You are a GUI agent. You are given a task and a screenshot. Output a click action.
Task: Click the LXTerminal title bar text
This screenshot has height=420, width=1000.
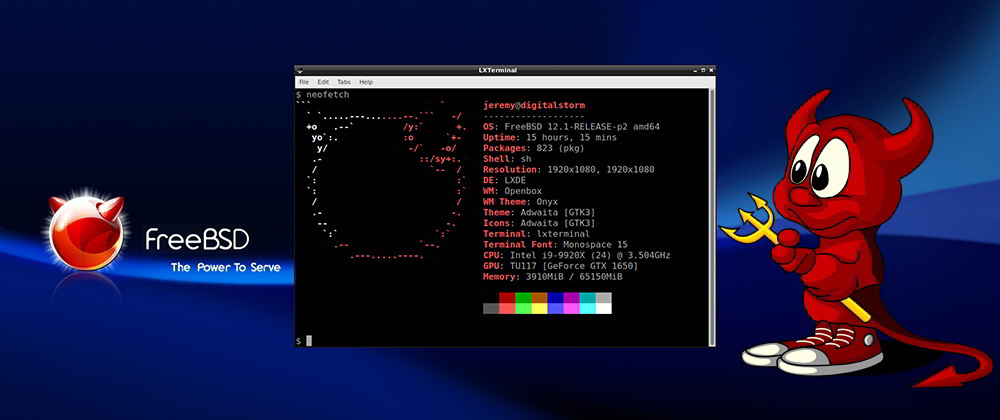click(497, 70)
